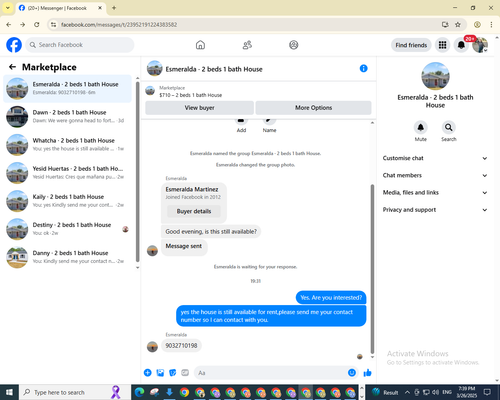Open Destiny - 2 beds 1 bath House chat
The height and width of the screenshot is (400, 500).
68,229
